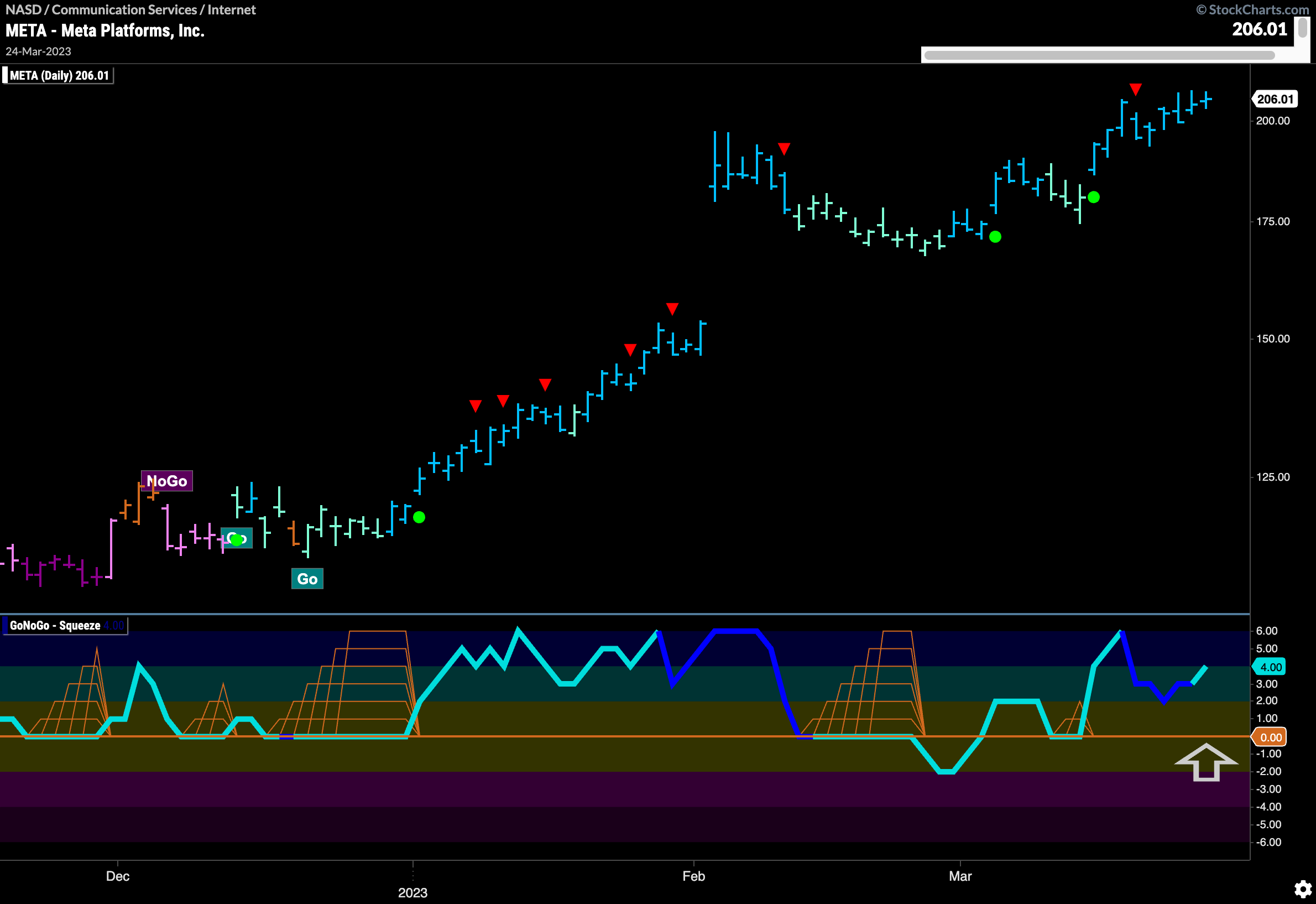Click the 2.00 oscillator axis label
The image size is (1316, 904).
[1267, 700]
